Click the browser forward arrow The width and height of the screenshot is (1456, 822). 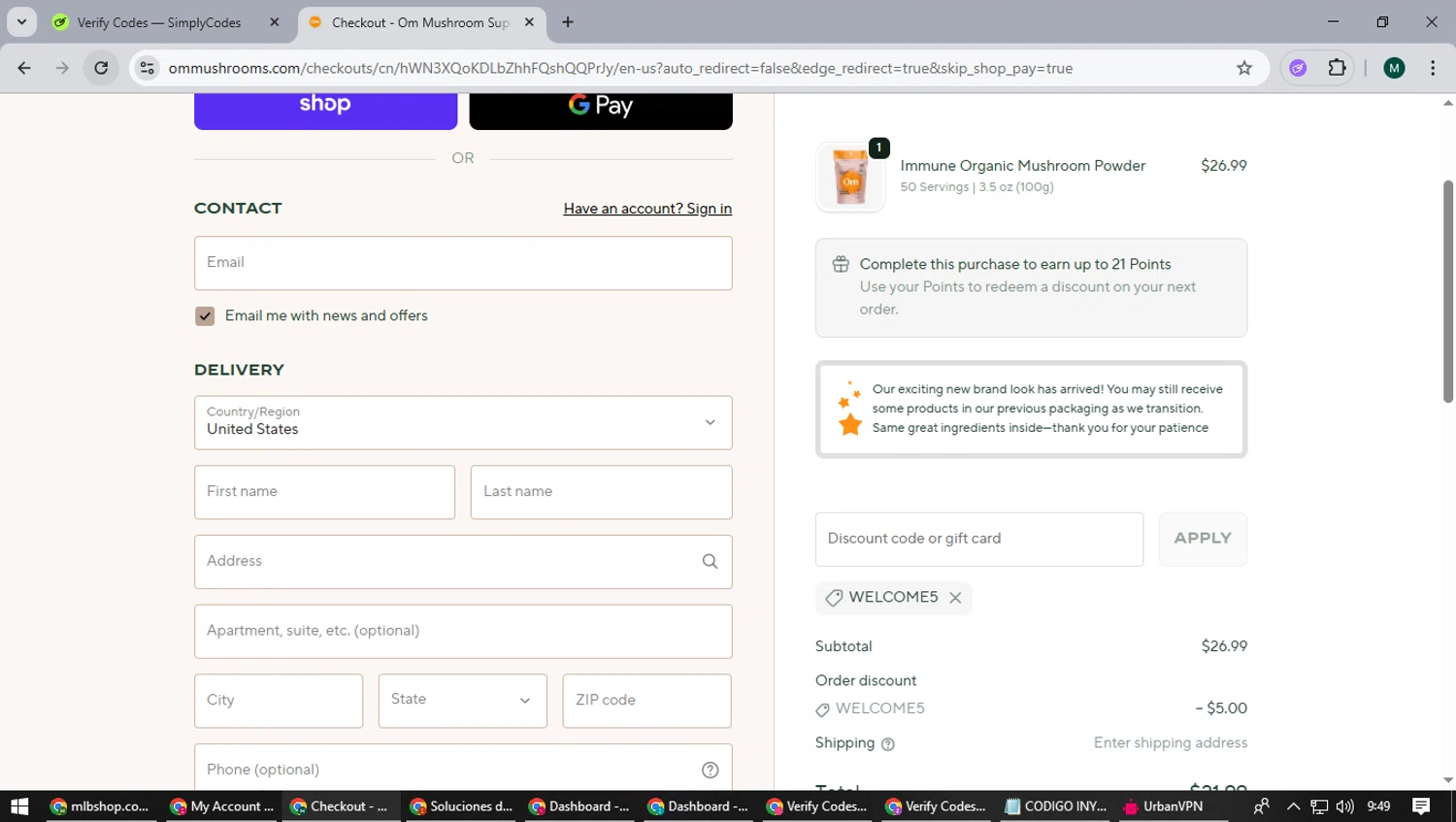click(62, 68)
